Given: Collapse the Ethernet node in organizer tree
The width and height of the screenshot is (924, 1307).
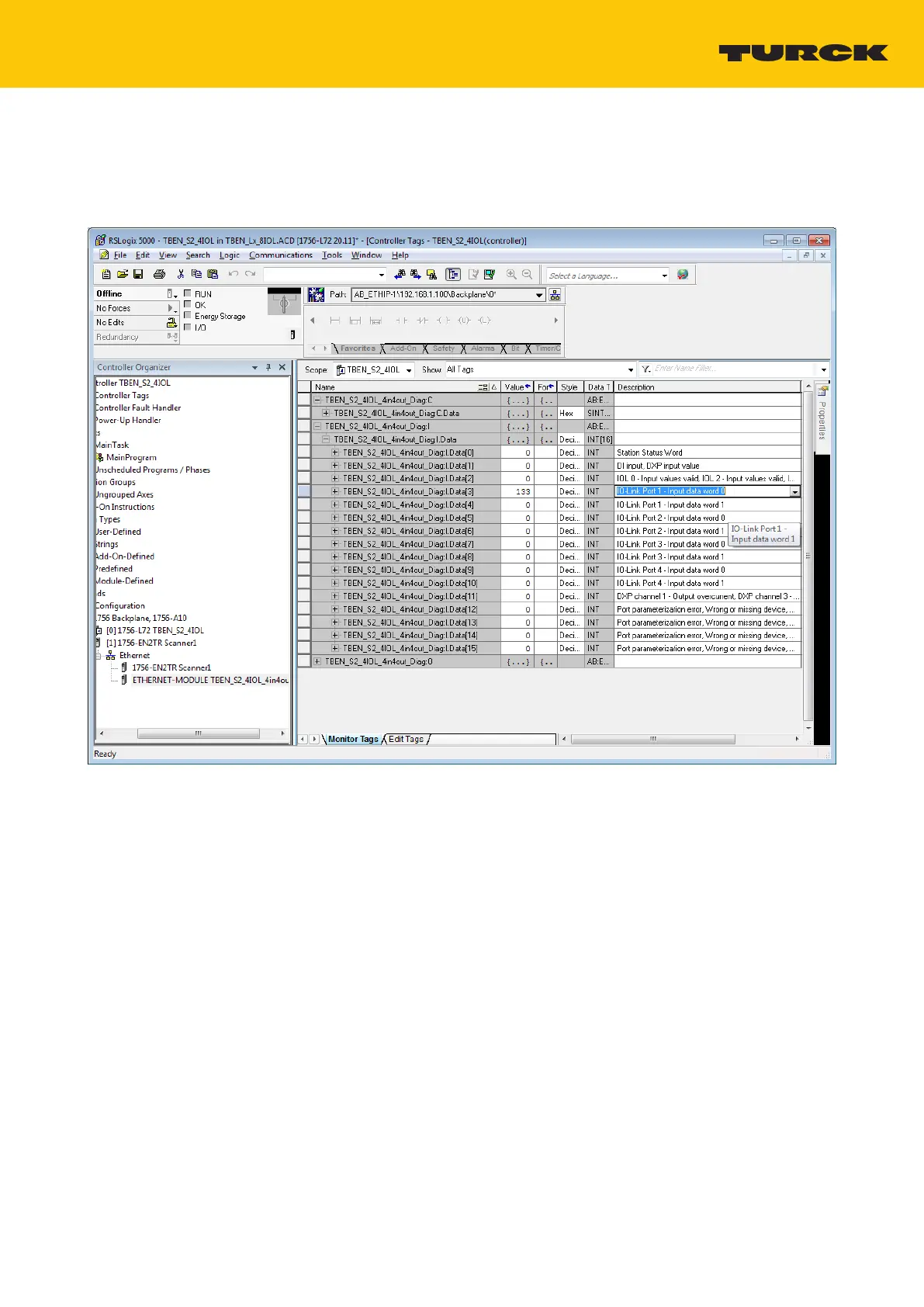Looking at the screenshot, I should [x=99, y=656].
